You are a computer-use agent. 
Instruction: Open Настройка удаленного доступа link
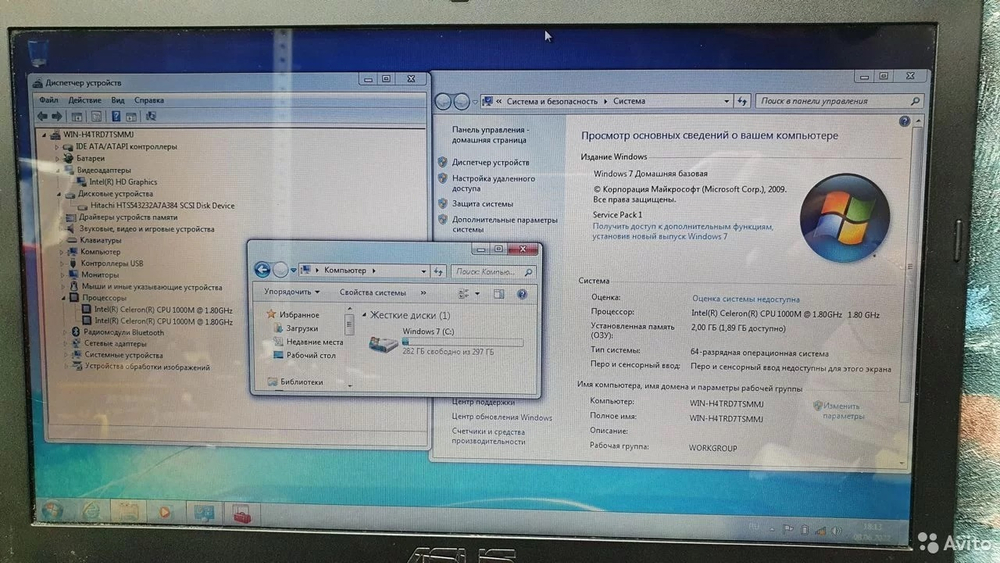tap(493, 184)
